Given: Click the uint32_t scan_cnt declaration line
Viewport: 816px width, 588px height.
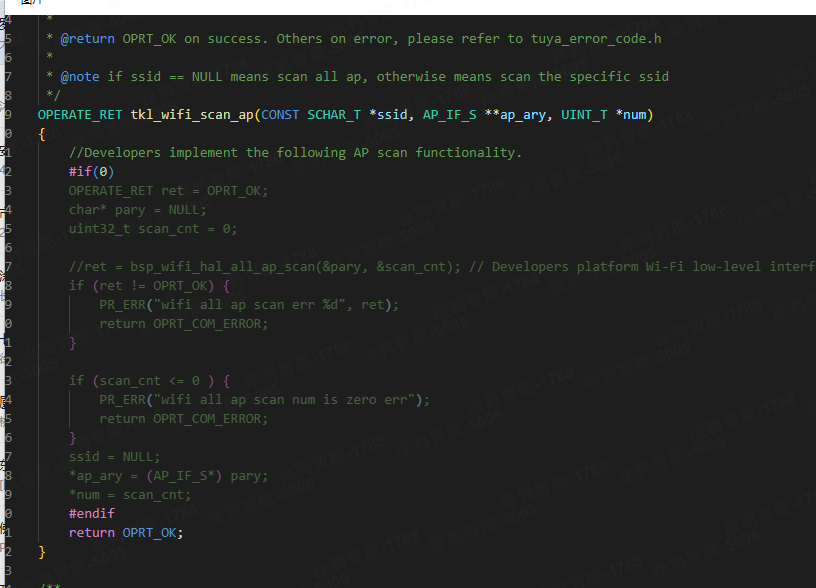Looking at the screenshot, I should pyautogui.click(x=152, y=229).
